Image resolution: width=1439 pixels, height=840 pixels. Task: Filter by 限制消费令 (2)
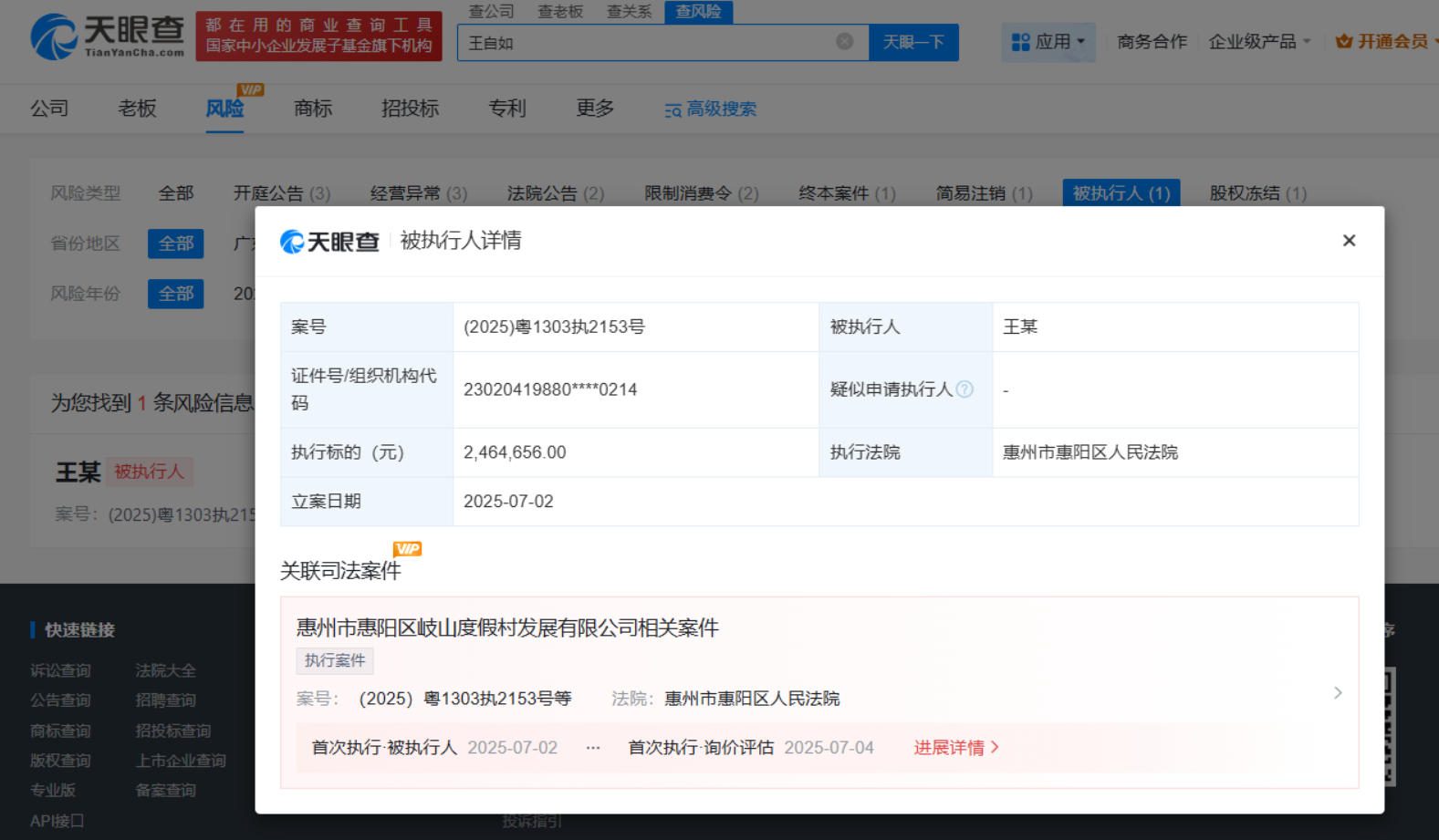(x=702, y=193)
